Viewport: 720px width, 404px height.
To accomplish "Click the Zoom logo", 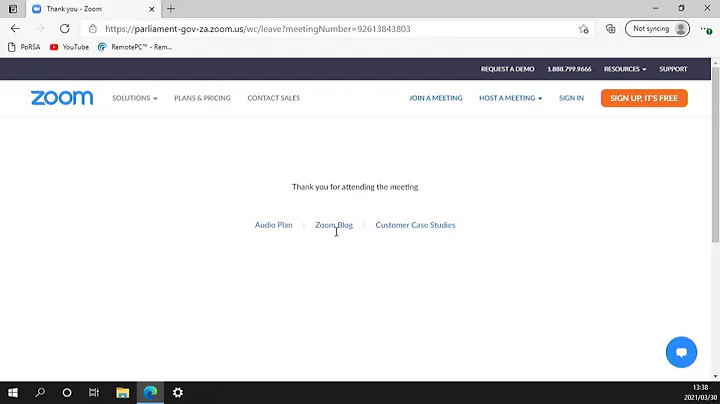I will point(62,98).
